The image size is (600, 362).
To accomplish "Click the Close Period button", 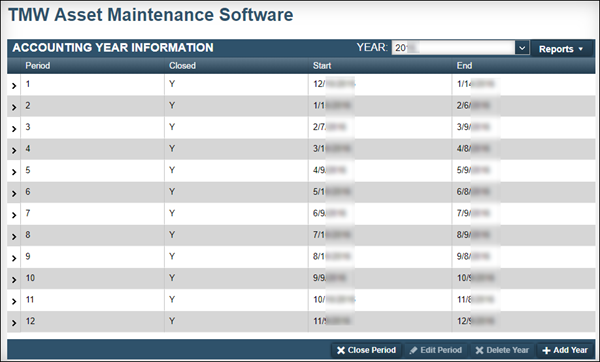I will [x=366, y=350].
